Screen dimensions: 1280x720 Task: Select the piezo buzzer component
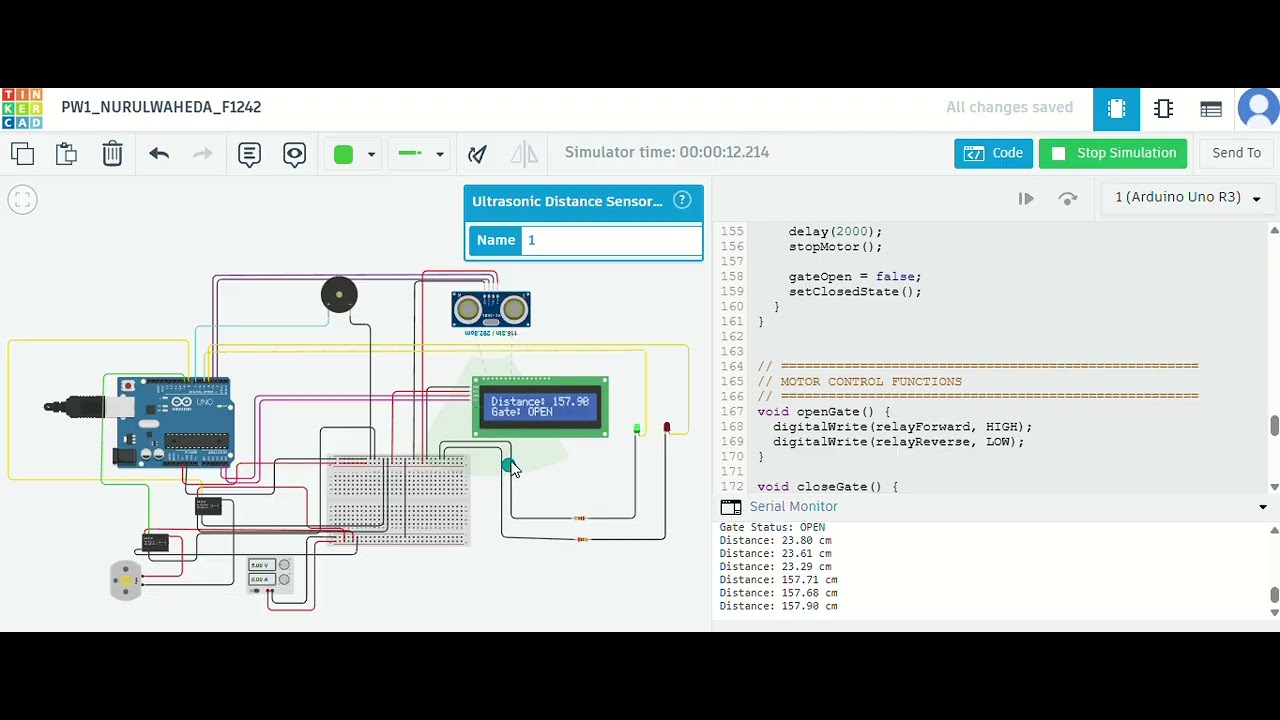point(339,295)
